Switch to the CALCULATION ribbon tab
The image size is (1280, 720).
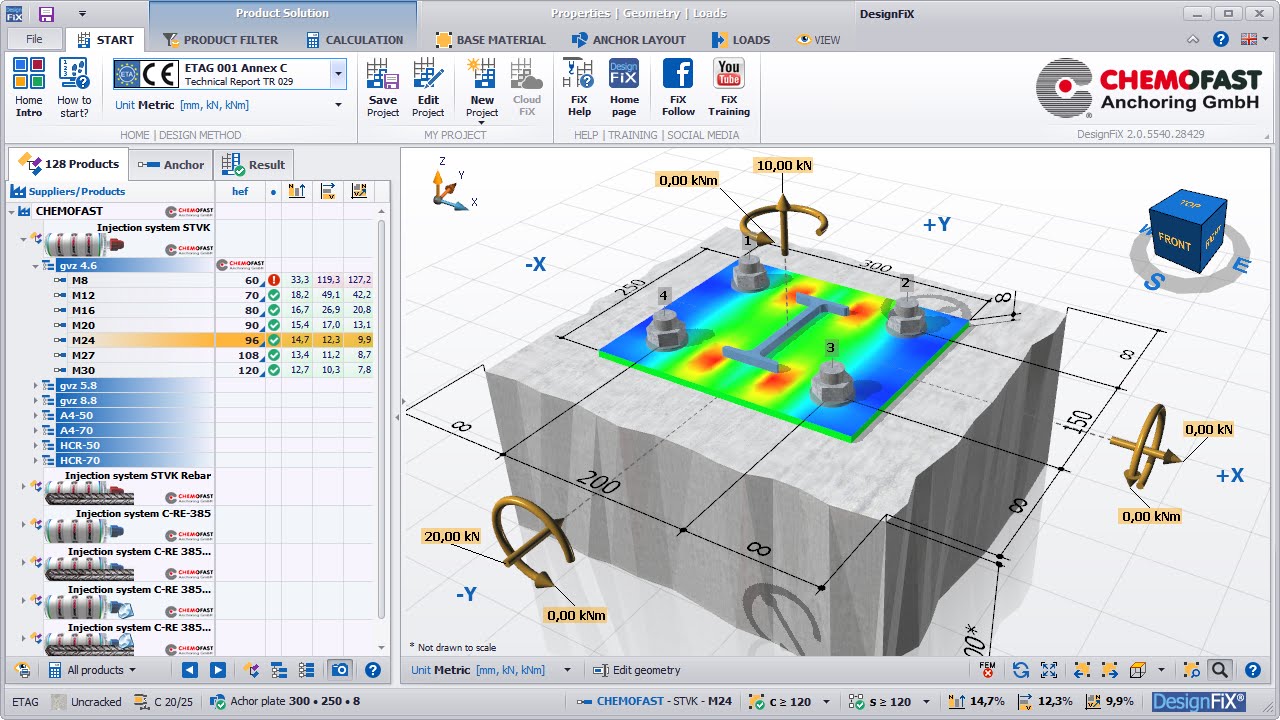tap(354, 40)
